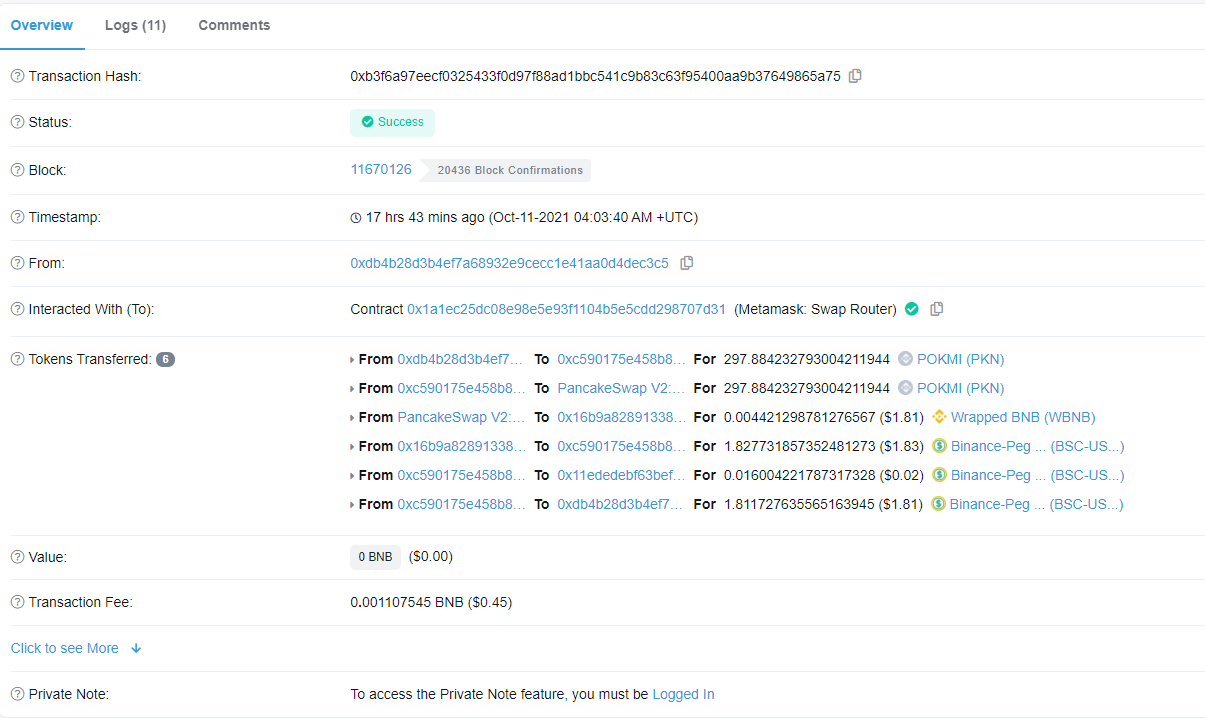This screenshot has height=718, width=1205.
Task: Click the clock icon beside the timestamp
Action: pyautogui.click(x=354, y=217)
